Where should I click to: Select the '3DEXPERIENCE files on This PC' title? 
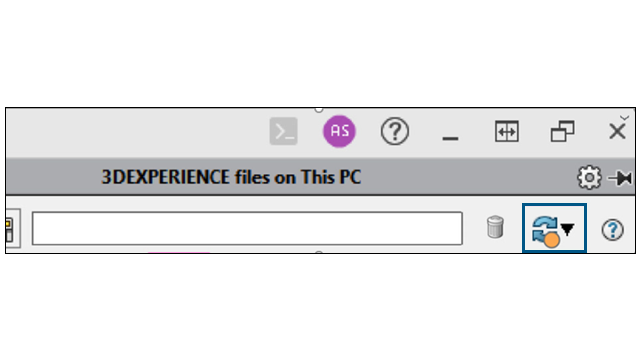click(x=231, y=178)
